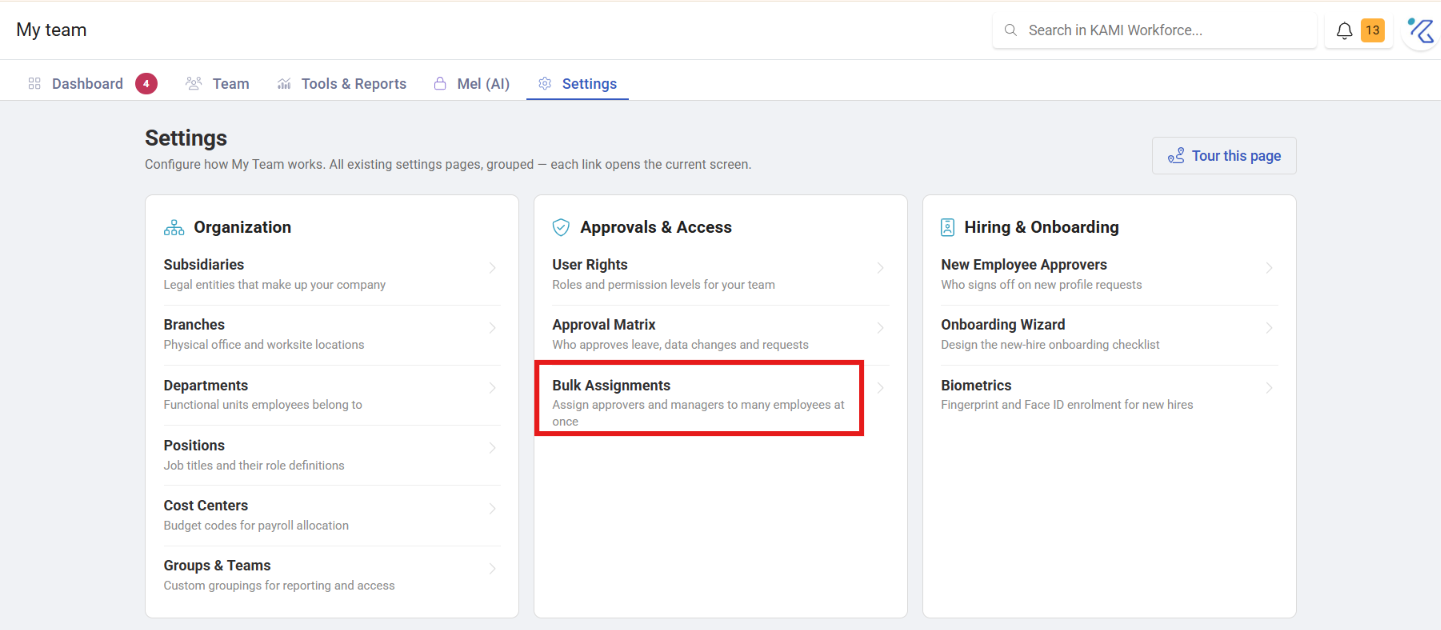1441x630 pixels.
Task: Open the Tools & Reports tab
Action: [341, 84]
